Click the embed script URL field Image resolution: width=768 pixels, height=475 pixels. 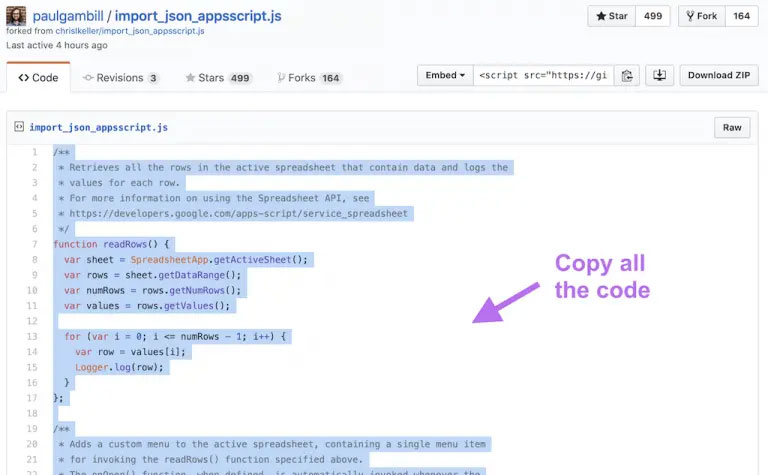pyautogui.click(x=543, y=75)
